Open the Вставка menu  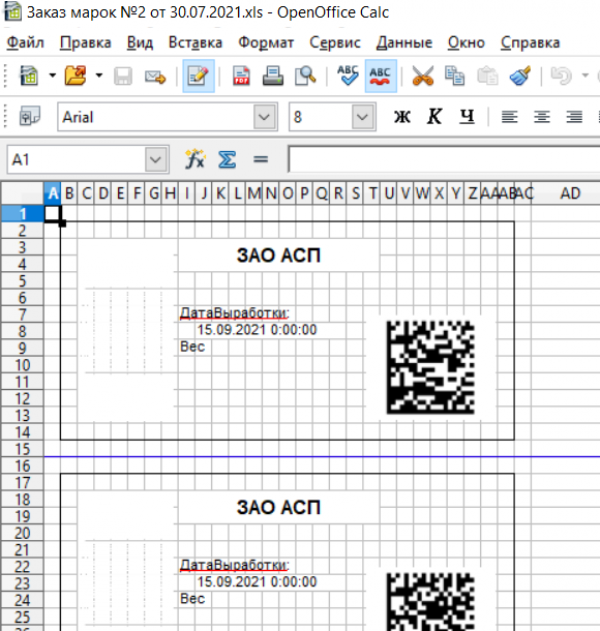coord(195,43)
